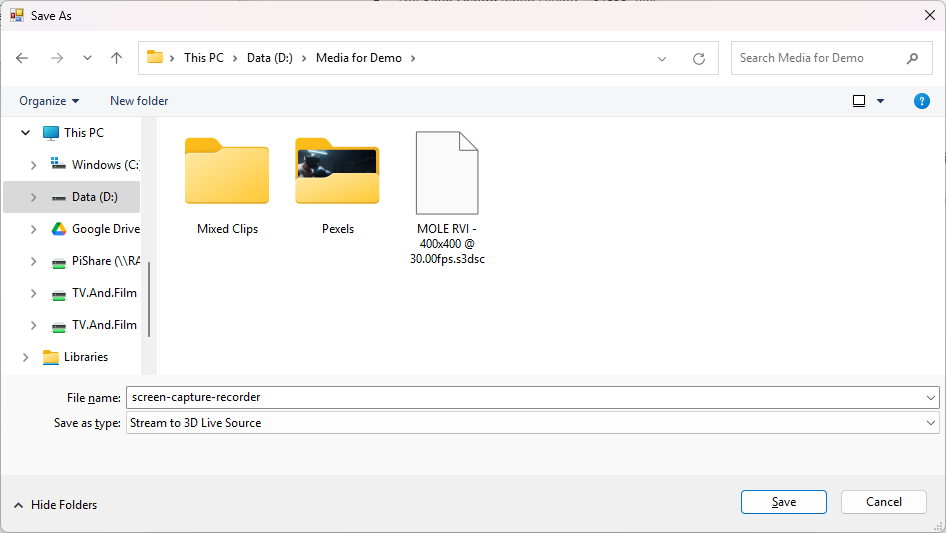The image size is (946, 533).
Task: Collapse the This PC tree node
Action: 25,132
